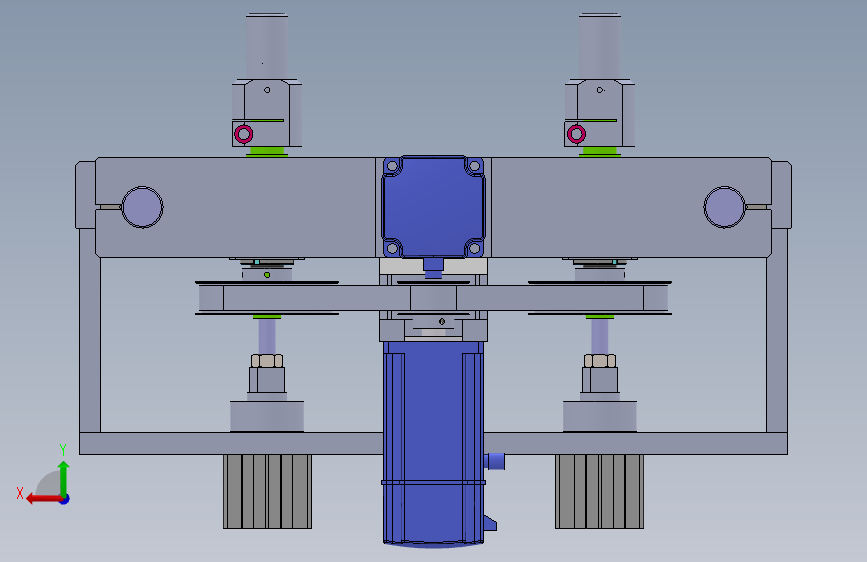
Task: Select the X label on the coordinate triad
Action: (x=20, y=493)
